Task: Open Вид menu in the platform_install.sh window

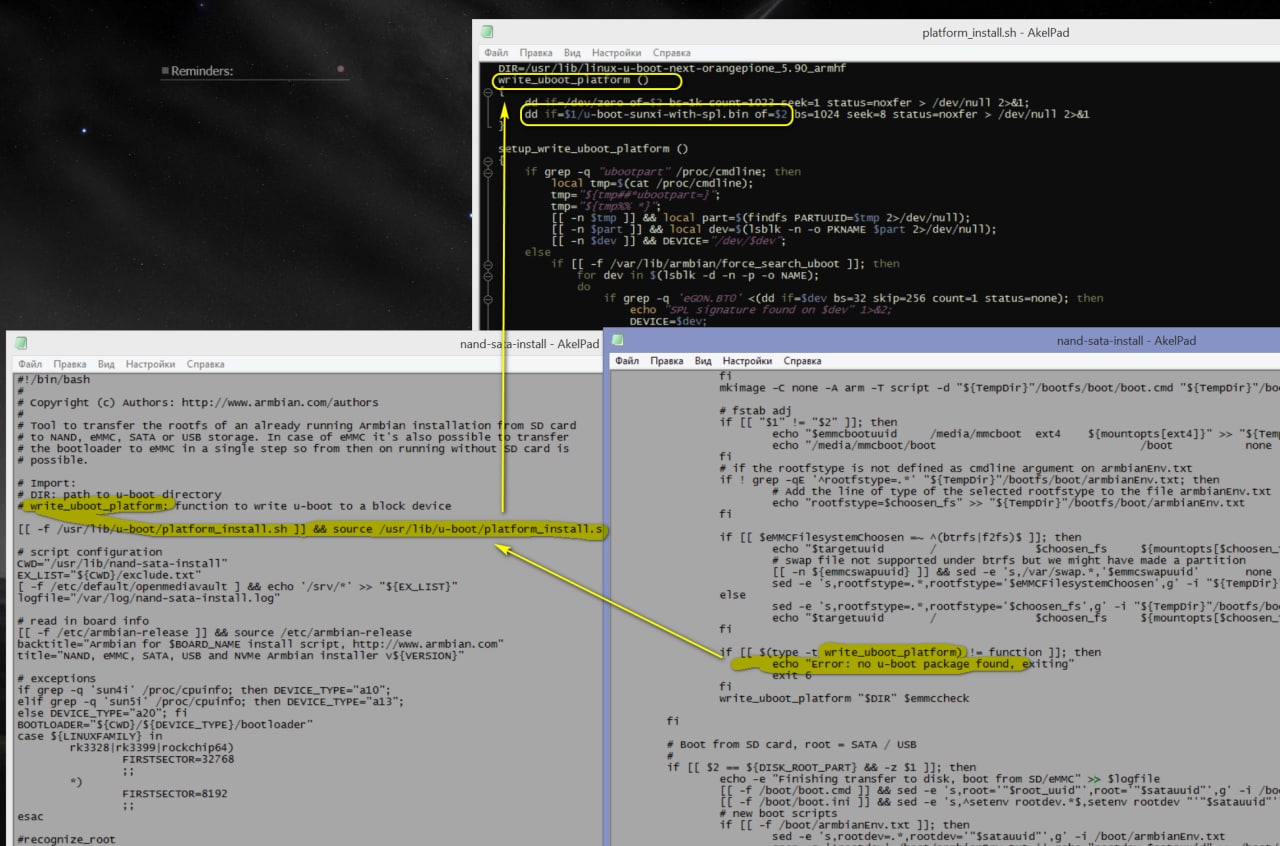Action: click(572, 52)
